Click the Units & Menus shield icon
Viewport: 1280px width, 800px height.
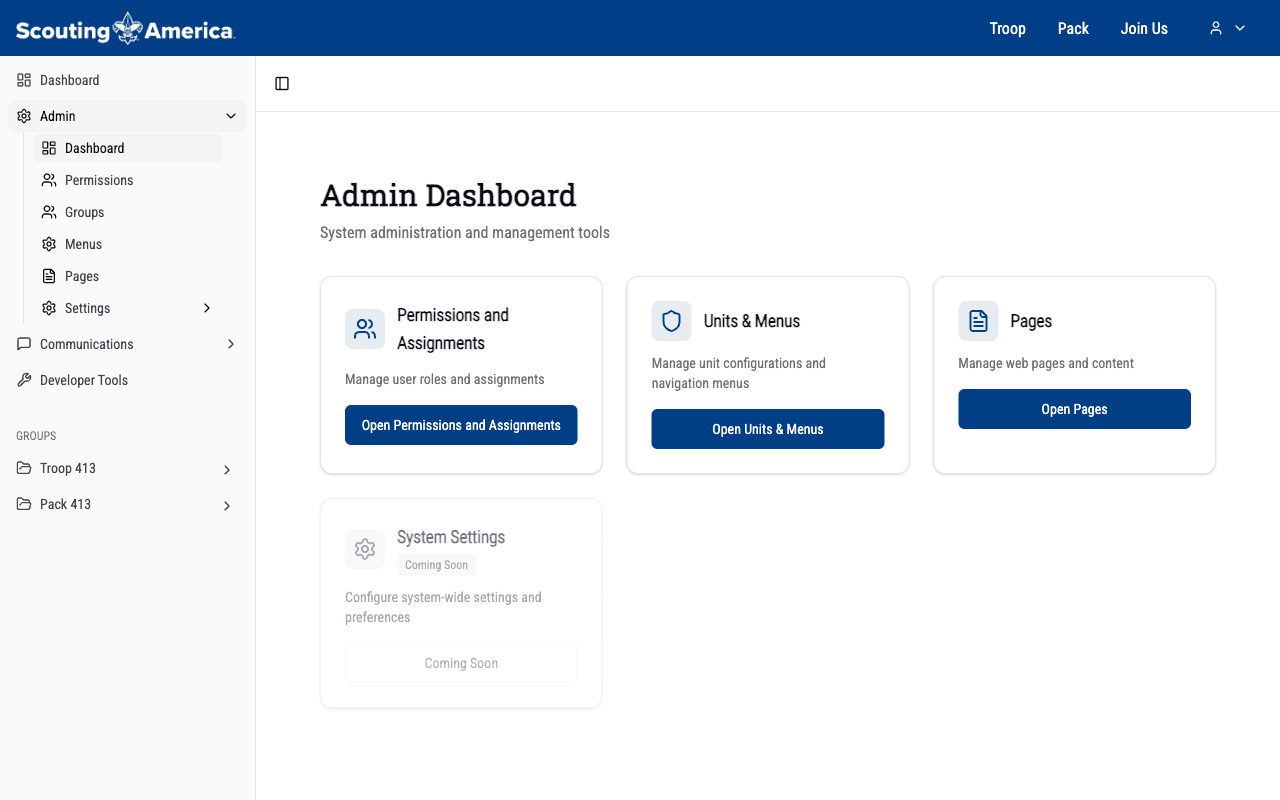pos(671,321)
